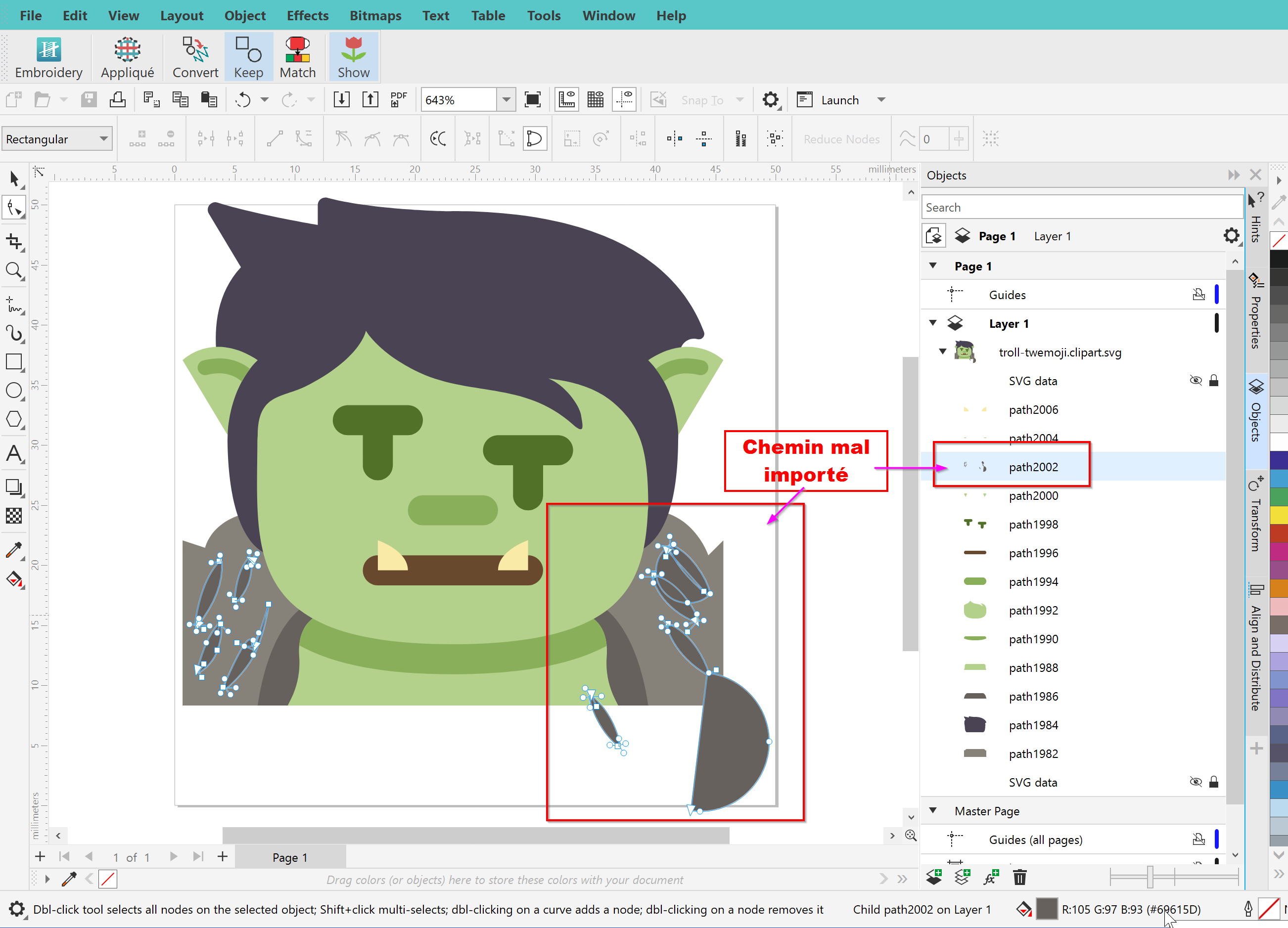Click the Print icon

(x=118, y=100)
